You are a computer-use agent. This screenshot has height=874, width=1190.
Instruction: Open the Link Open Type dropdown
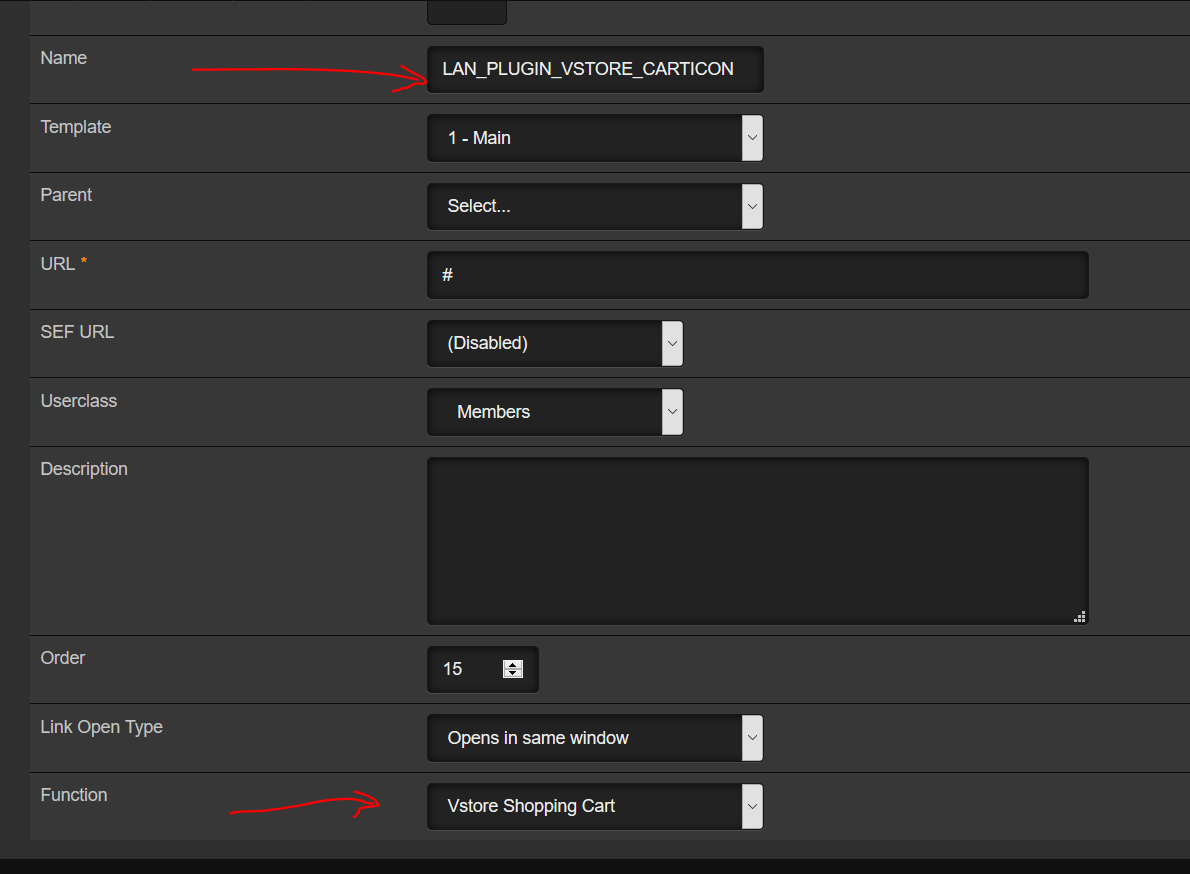coord(595,738)
